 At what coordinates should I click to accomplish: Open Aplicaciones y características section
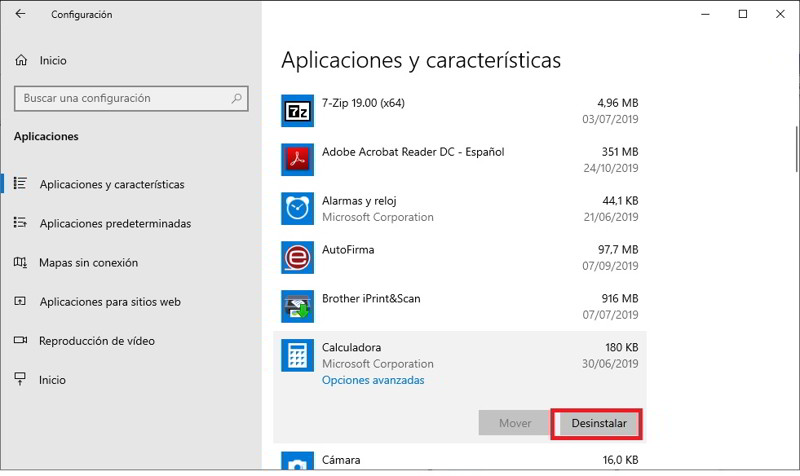111,185
